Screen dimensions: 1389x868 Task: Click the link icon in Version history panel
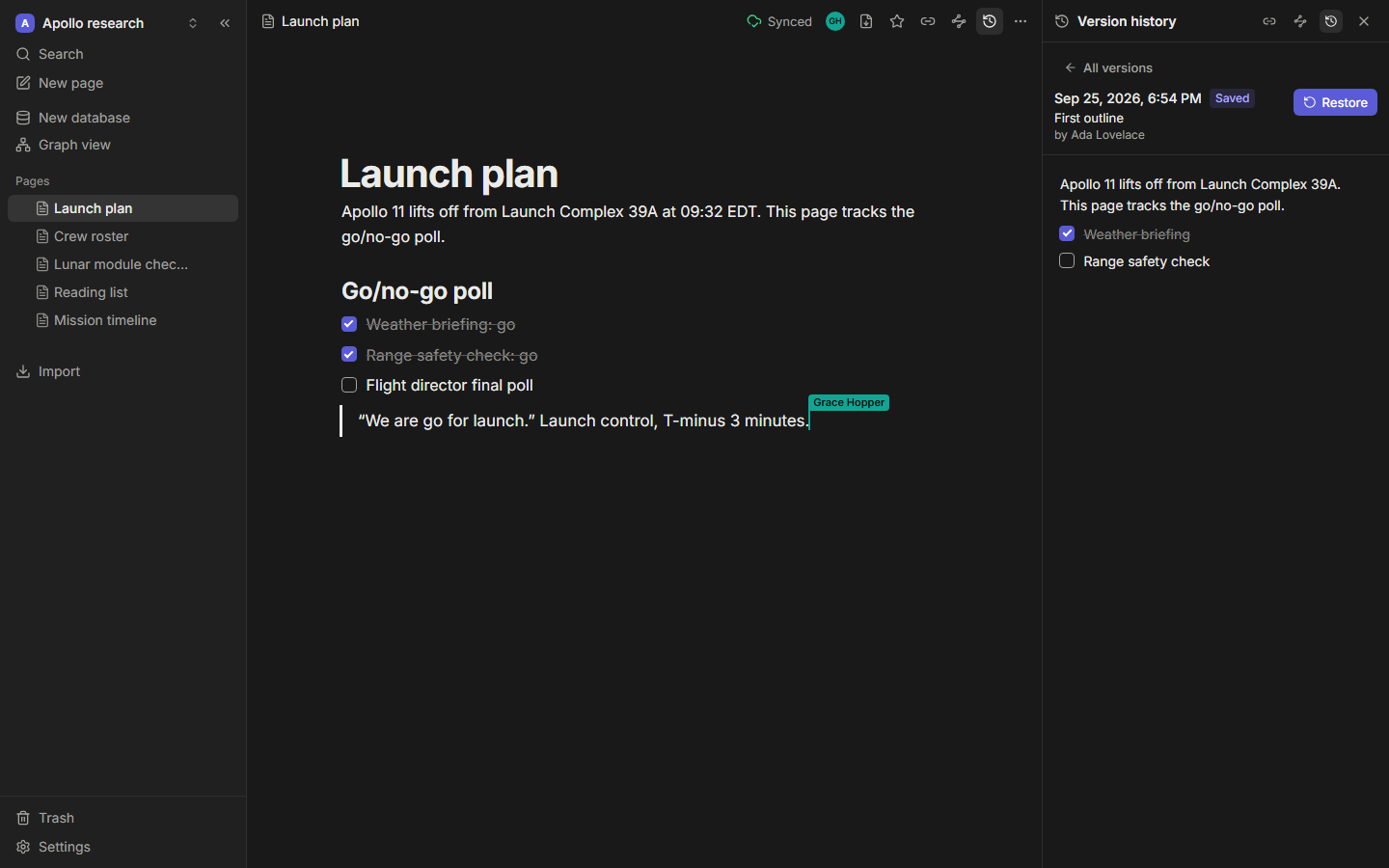click(1269, 21)
